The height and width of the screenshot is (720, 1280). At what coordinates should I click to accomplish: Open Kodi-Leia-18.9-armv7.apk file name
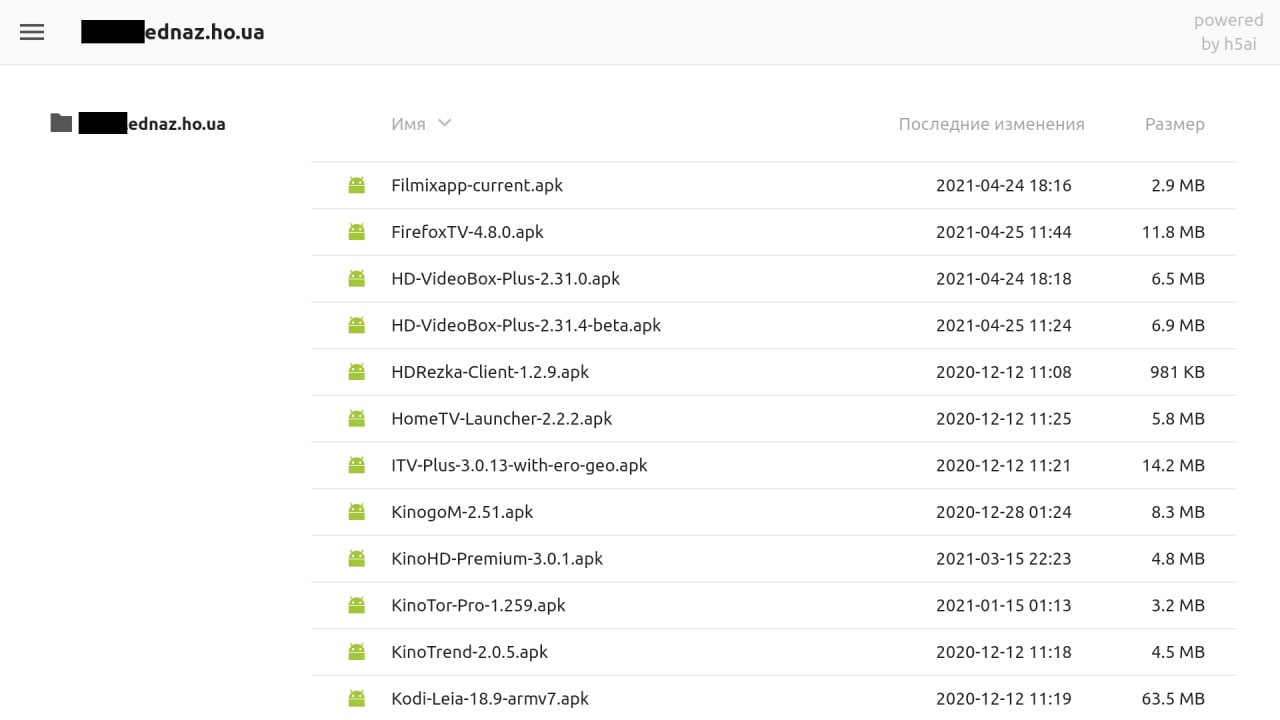pos(490,698)
